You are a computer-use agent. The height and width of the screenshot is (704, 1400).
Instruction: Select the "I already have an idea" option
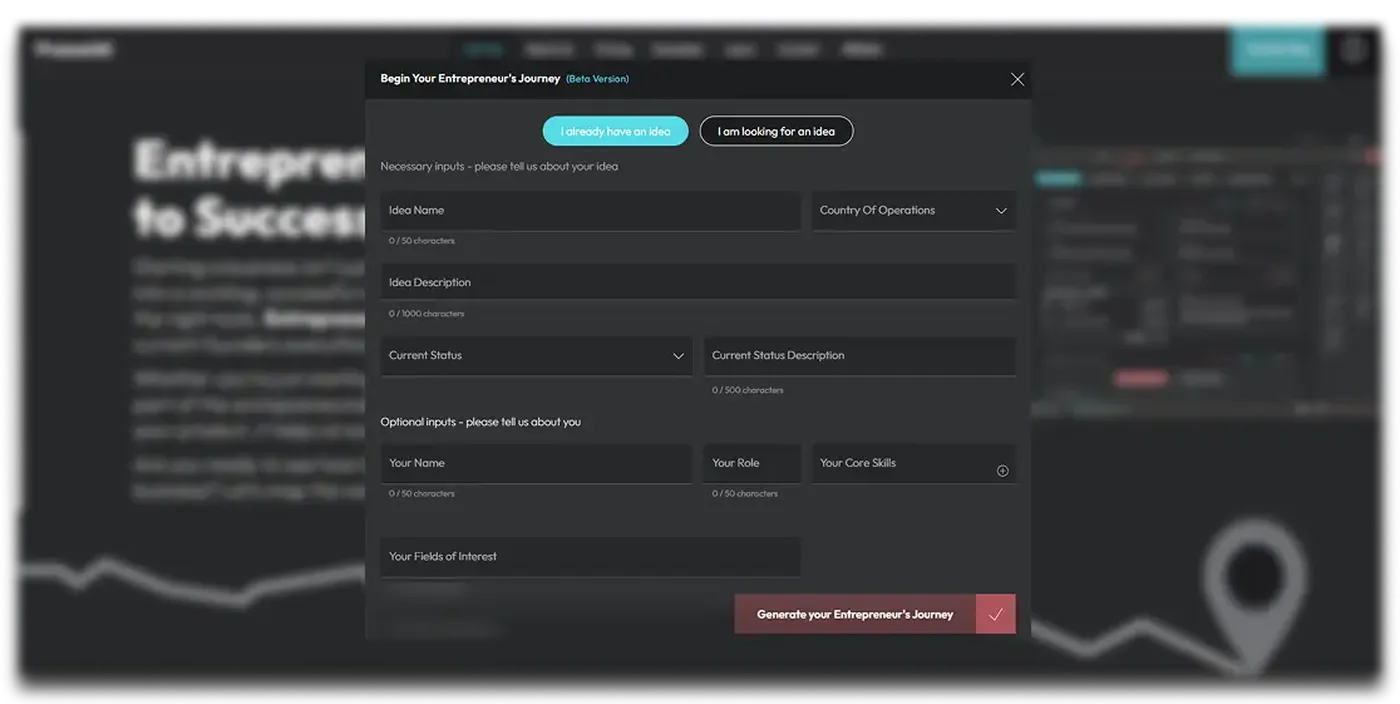[x=615, y=131]
